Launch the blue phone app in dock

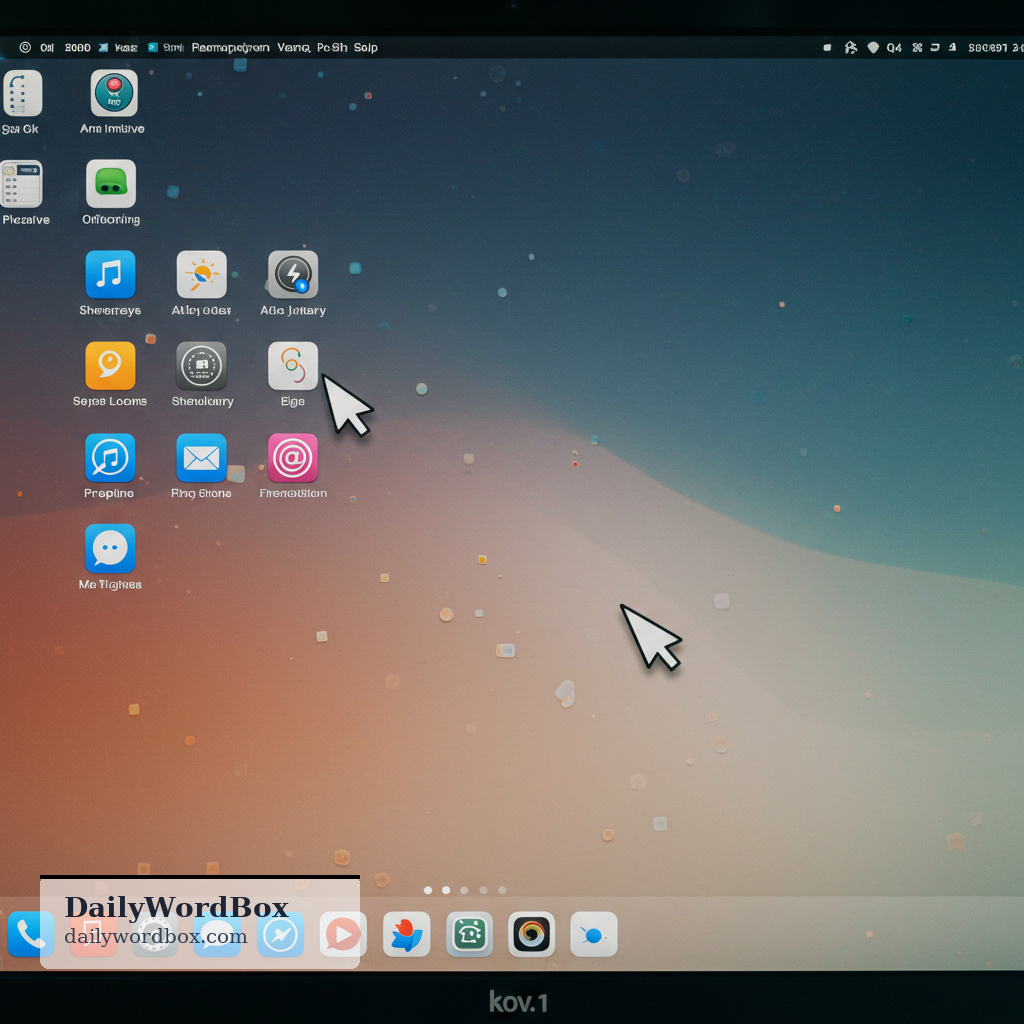pyautogui.click(x=30, y=934)
